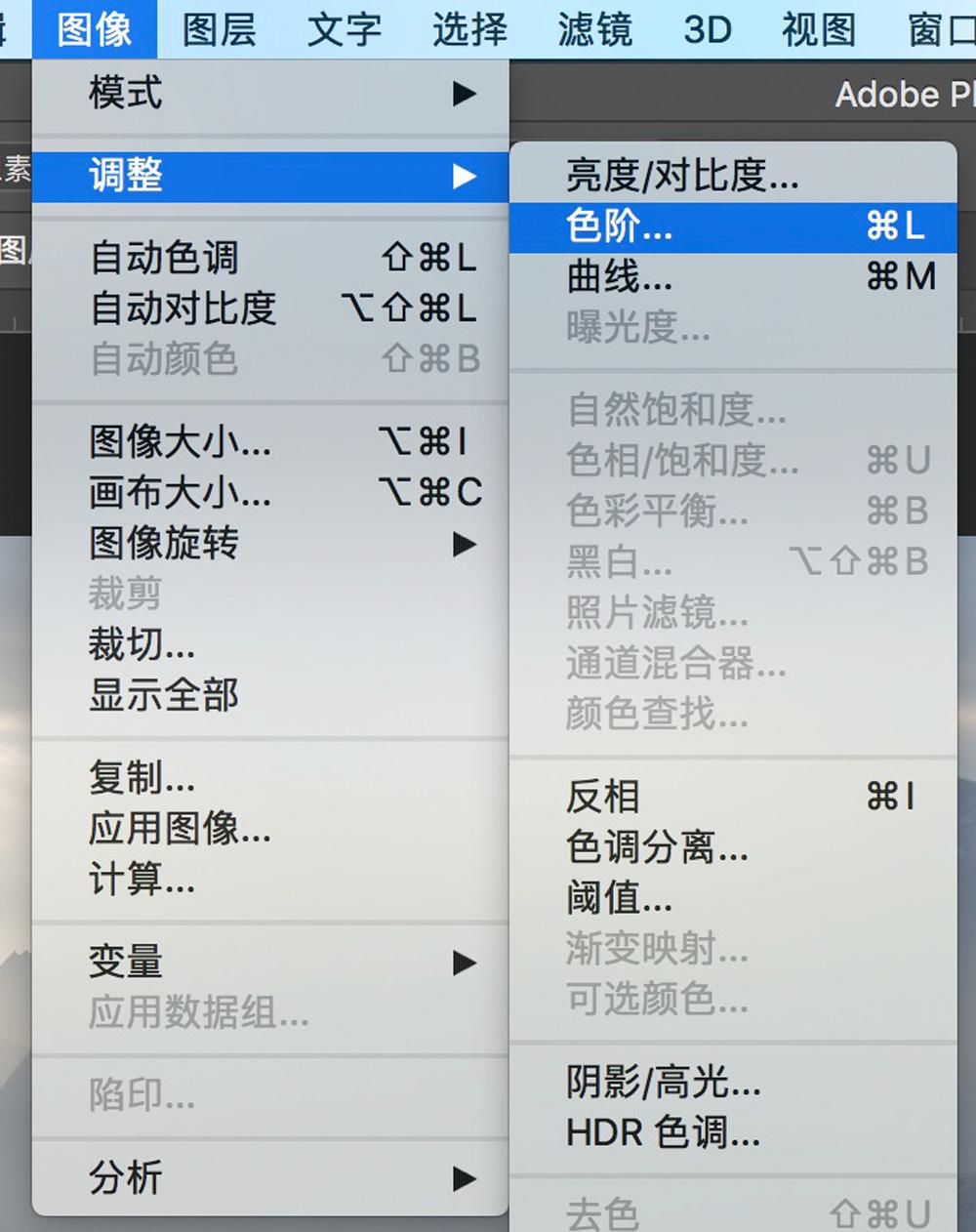The width and height of the screenshot is (976, 1232).
Task: Choose 阴影/高光... adjustment
Action: coord(733,1082)
